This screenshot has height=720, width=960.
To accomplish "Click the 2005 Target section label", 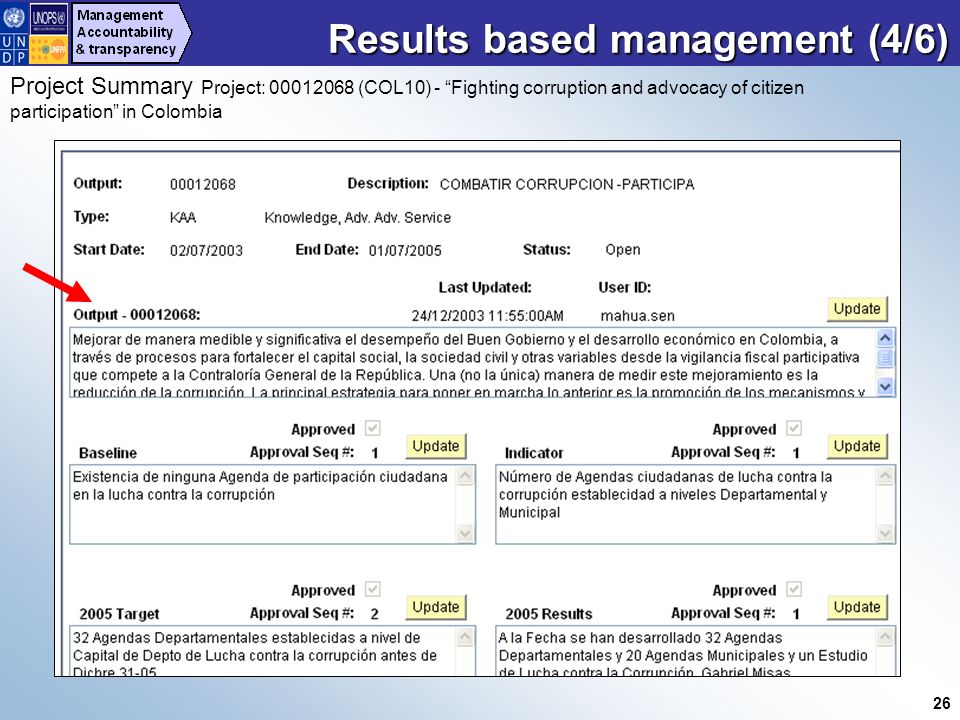I will tap(119, 614).
